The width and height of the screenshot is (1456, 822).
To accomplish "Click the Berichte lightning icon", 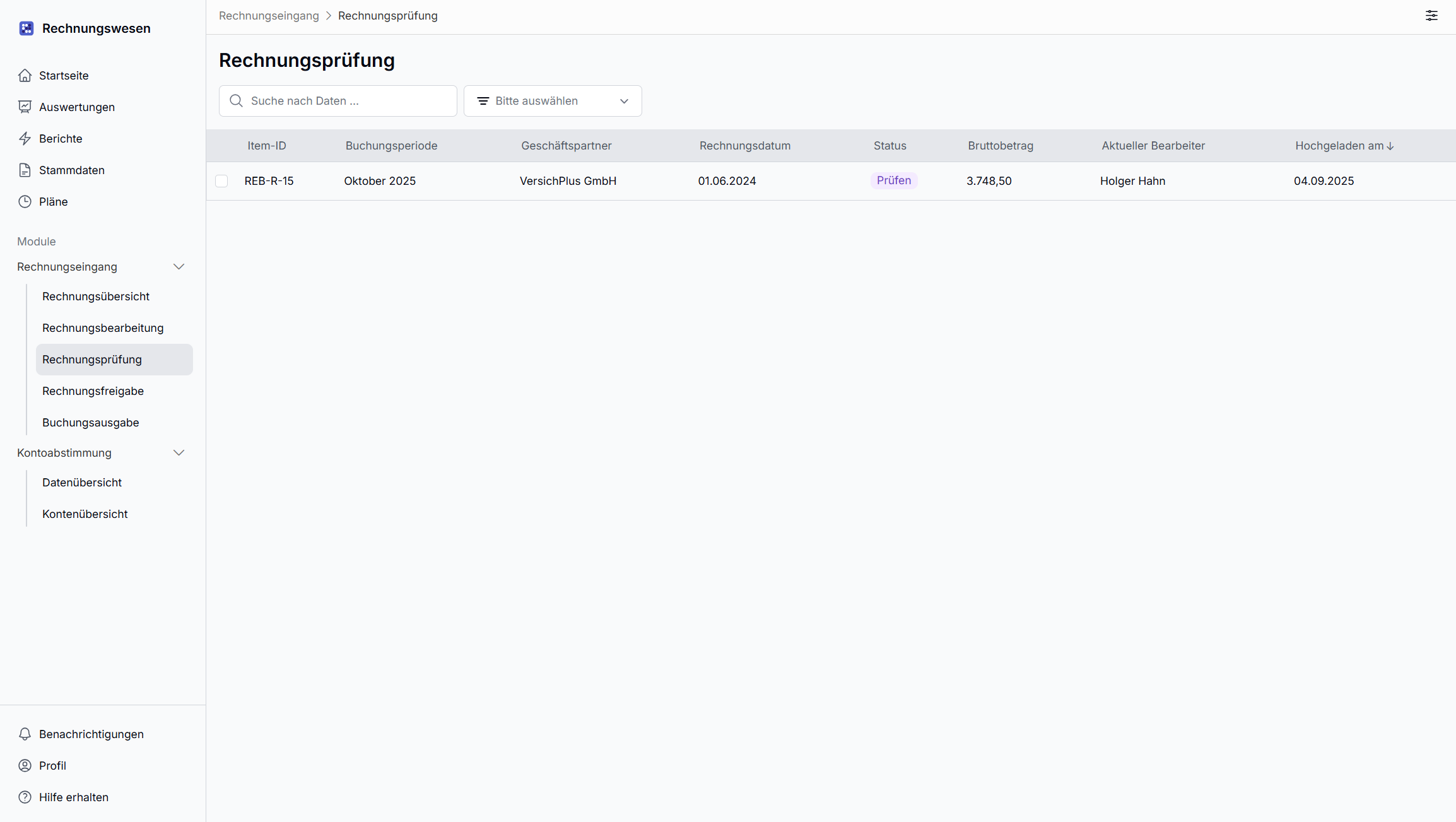I will [25, 139].
